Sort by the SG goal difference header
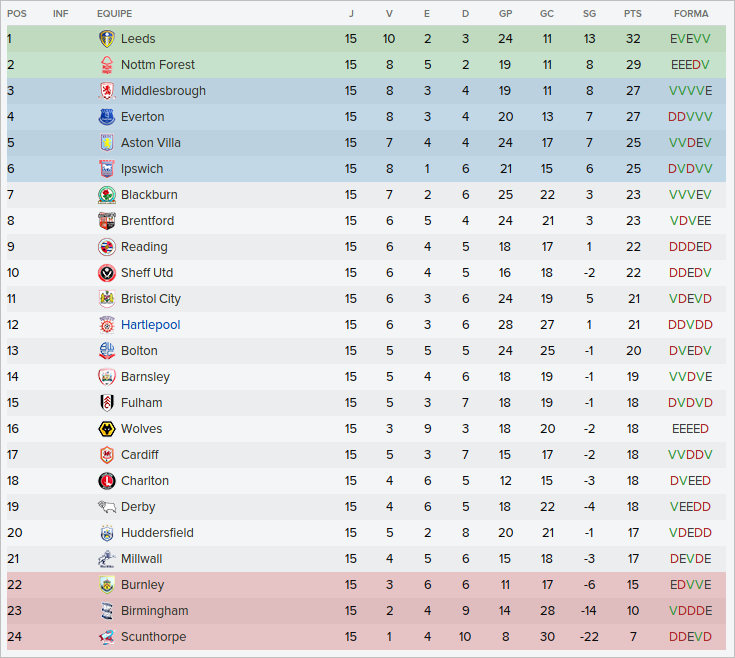The width and height of the screenshot is (735, 658). (589, 14)
